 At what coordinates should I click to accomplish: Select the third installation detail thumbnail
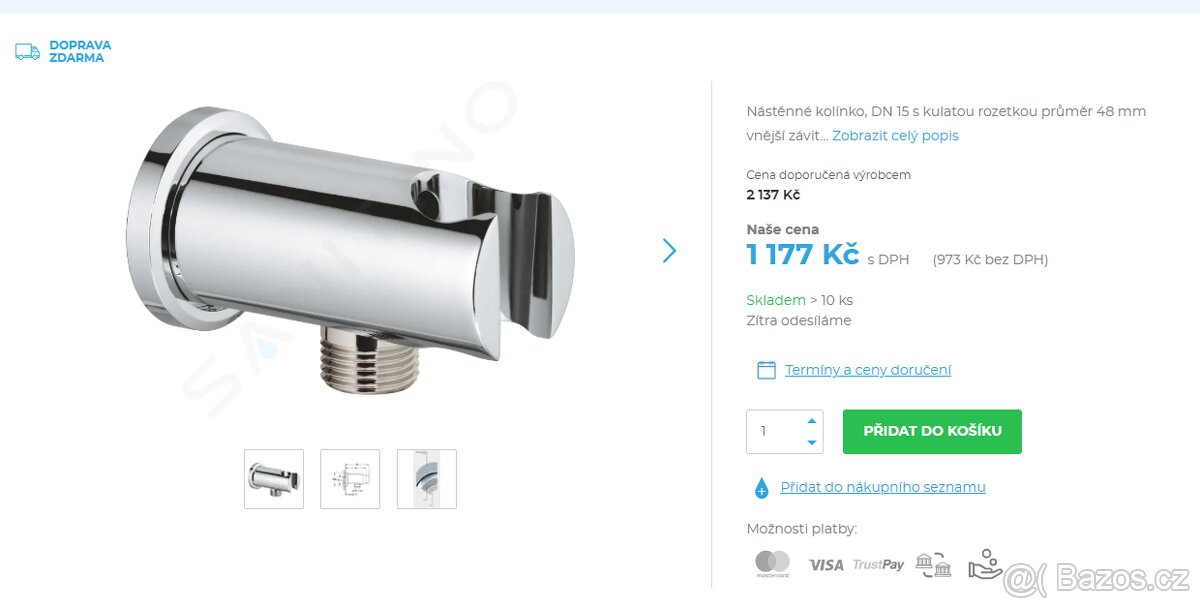tap(427, 479)
